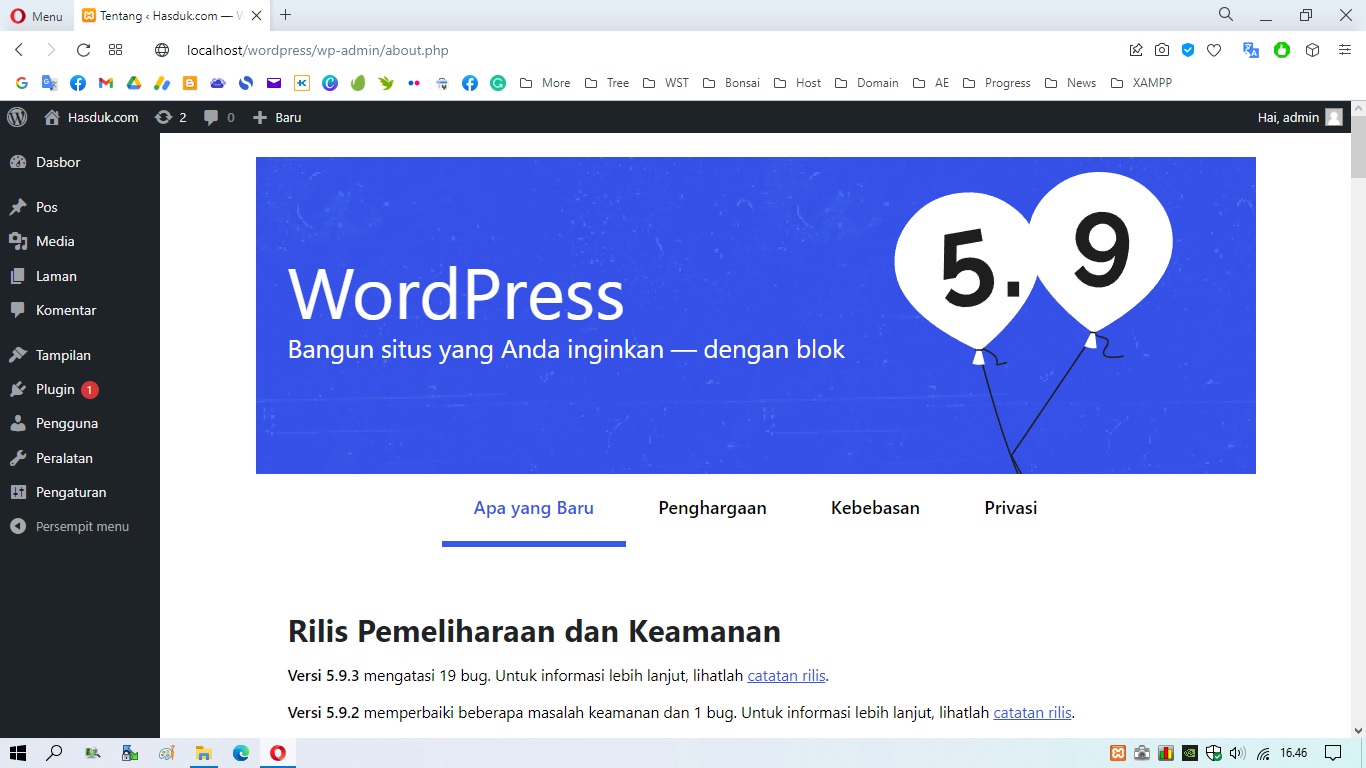Open Tampilan settings from the sidebar

coord(62,355)
